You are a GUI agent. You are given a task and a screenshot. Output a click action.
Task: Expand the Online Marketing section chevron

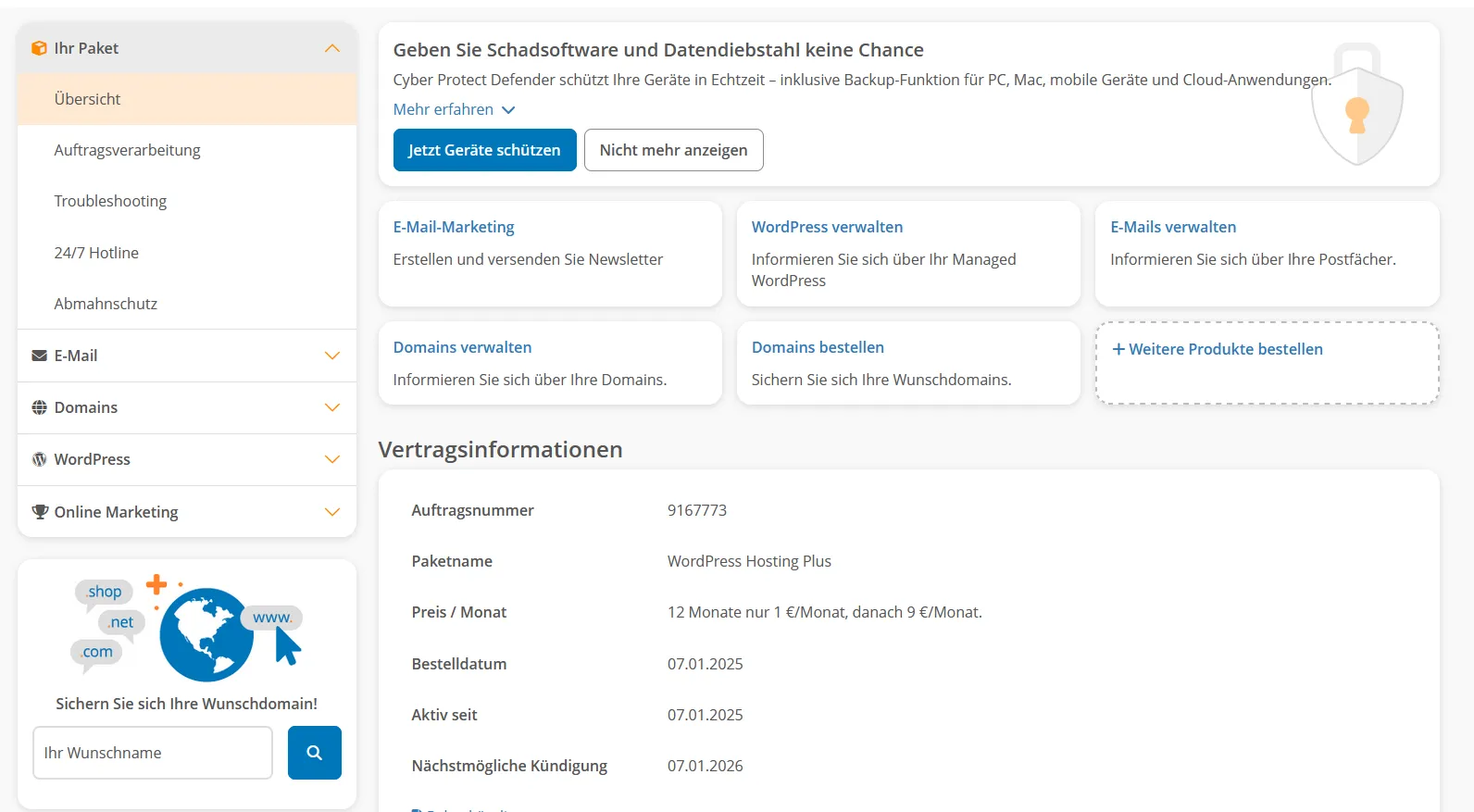(x=332, y=512)
